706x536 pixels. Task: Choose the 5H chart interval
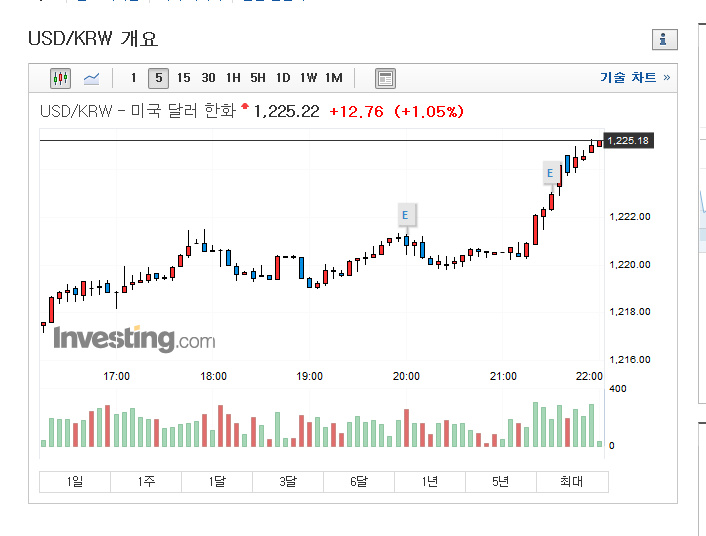[x=258, y=78]
